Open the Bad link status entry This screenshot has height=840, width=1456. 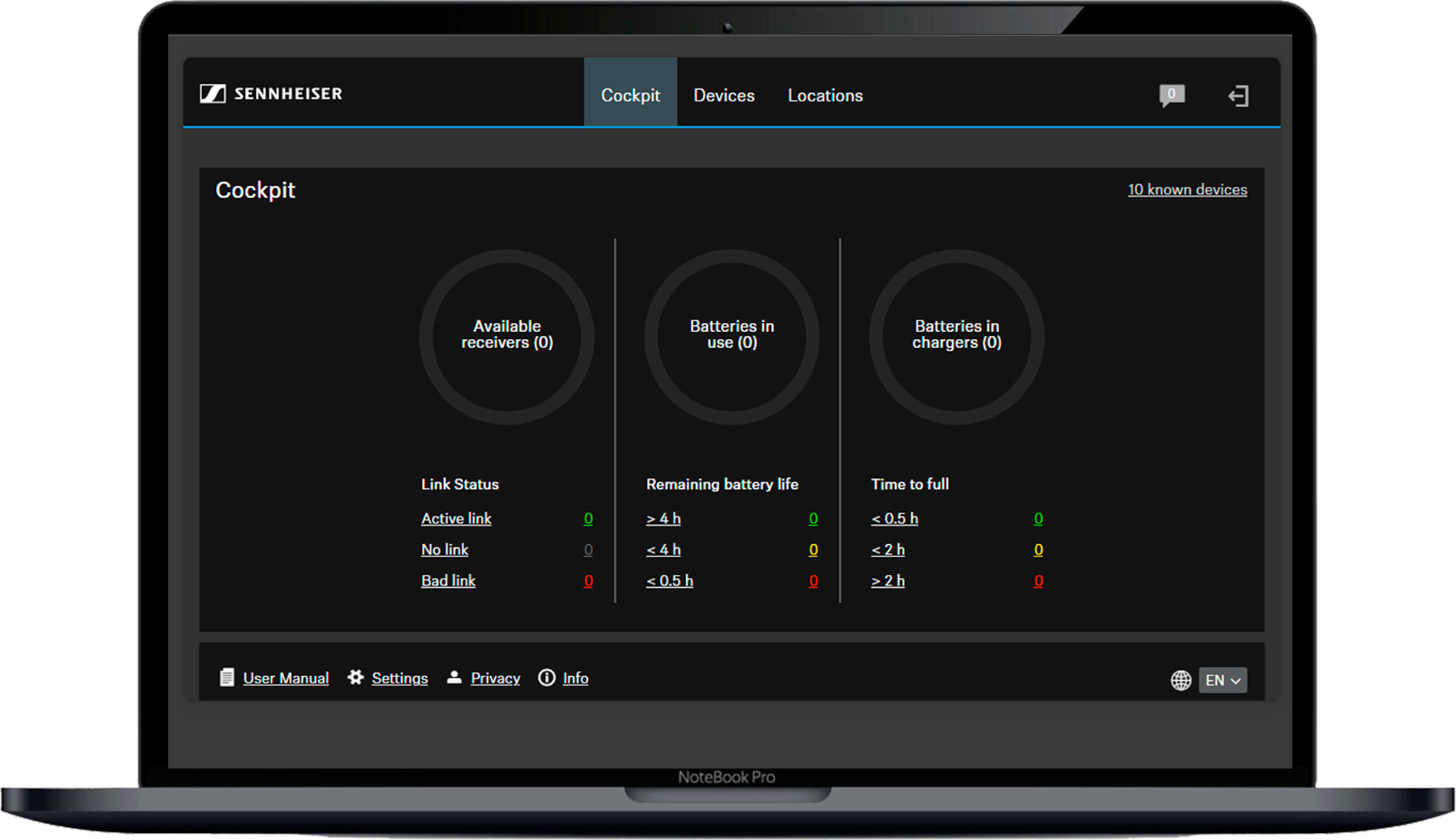(x=448, y=581)
